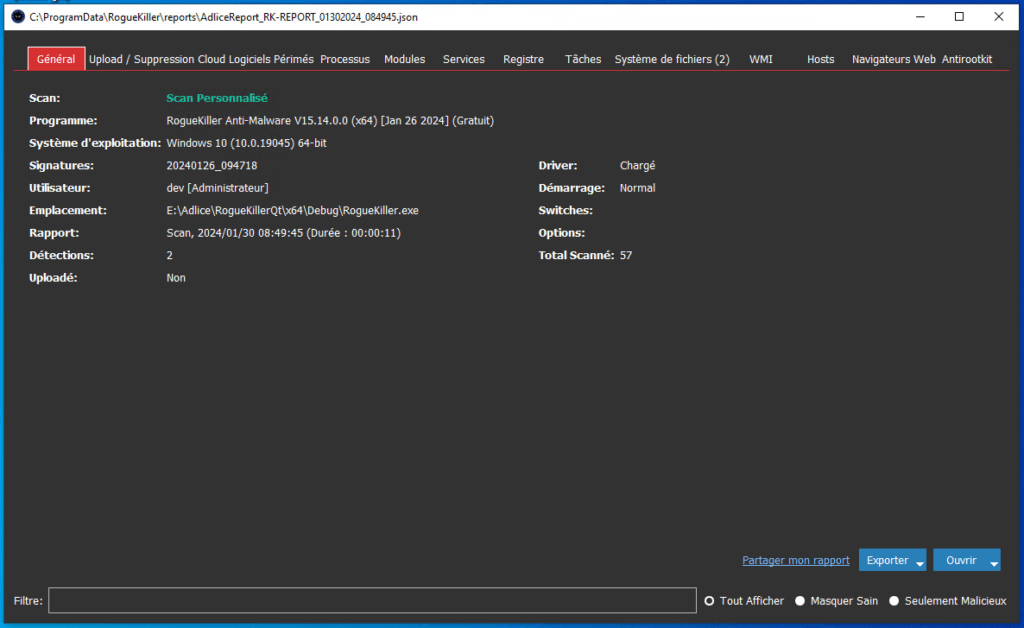Screen dimensions: 1024x628
Task: Enable the Masquer Sain filter option
Action: pos(800,601)
